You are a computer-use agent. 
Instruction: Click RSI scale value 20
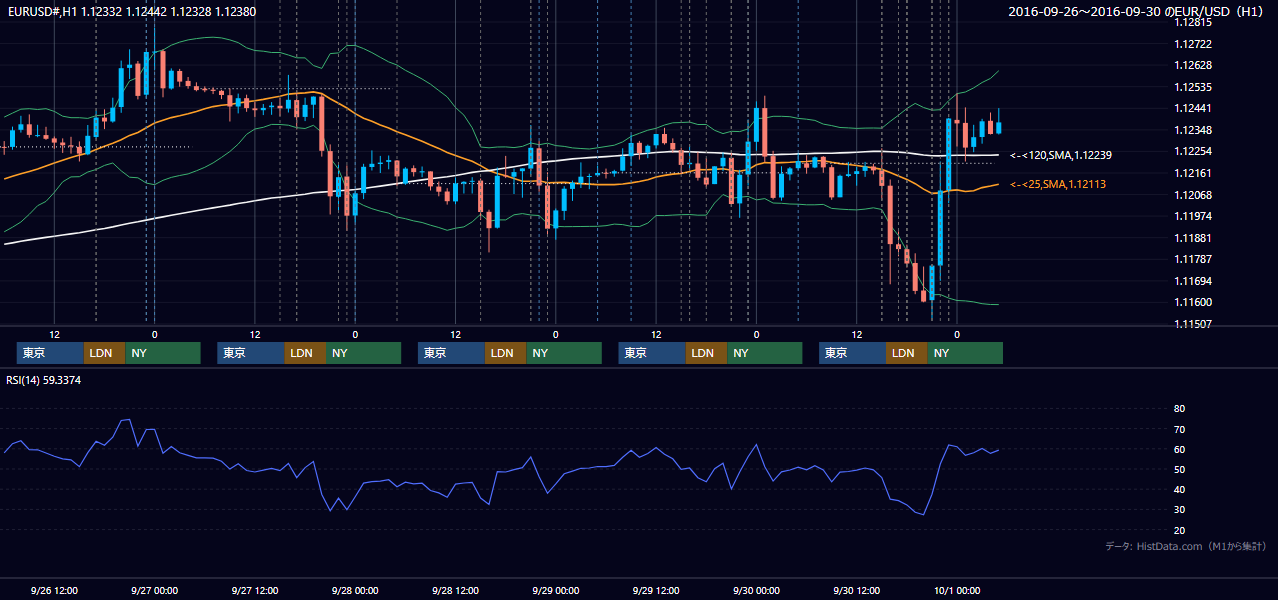pyautogui.click(x=1179, y=530)
